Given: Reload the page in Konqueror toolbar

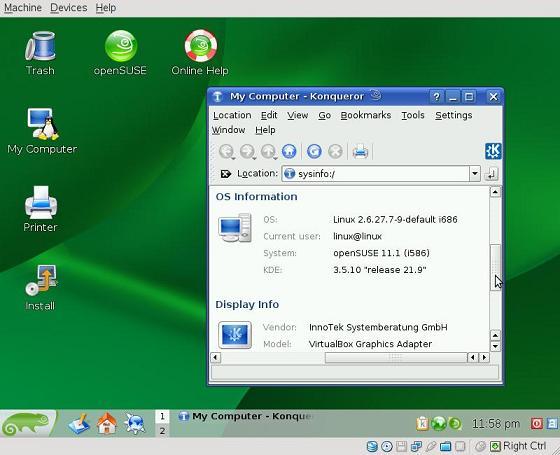Looking at the screenshot, I should tap(314, 151).
